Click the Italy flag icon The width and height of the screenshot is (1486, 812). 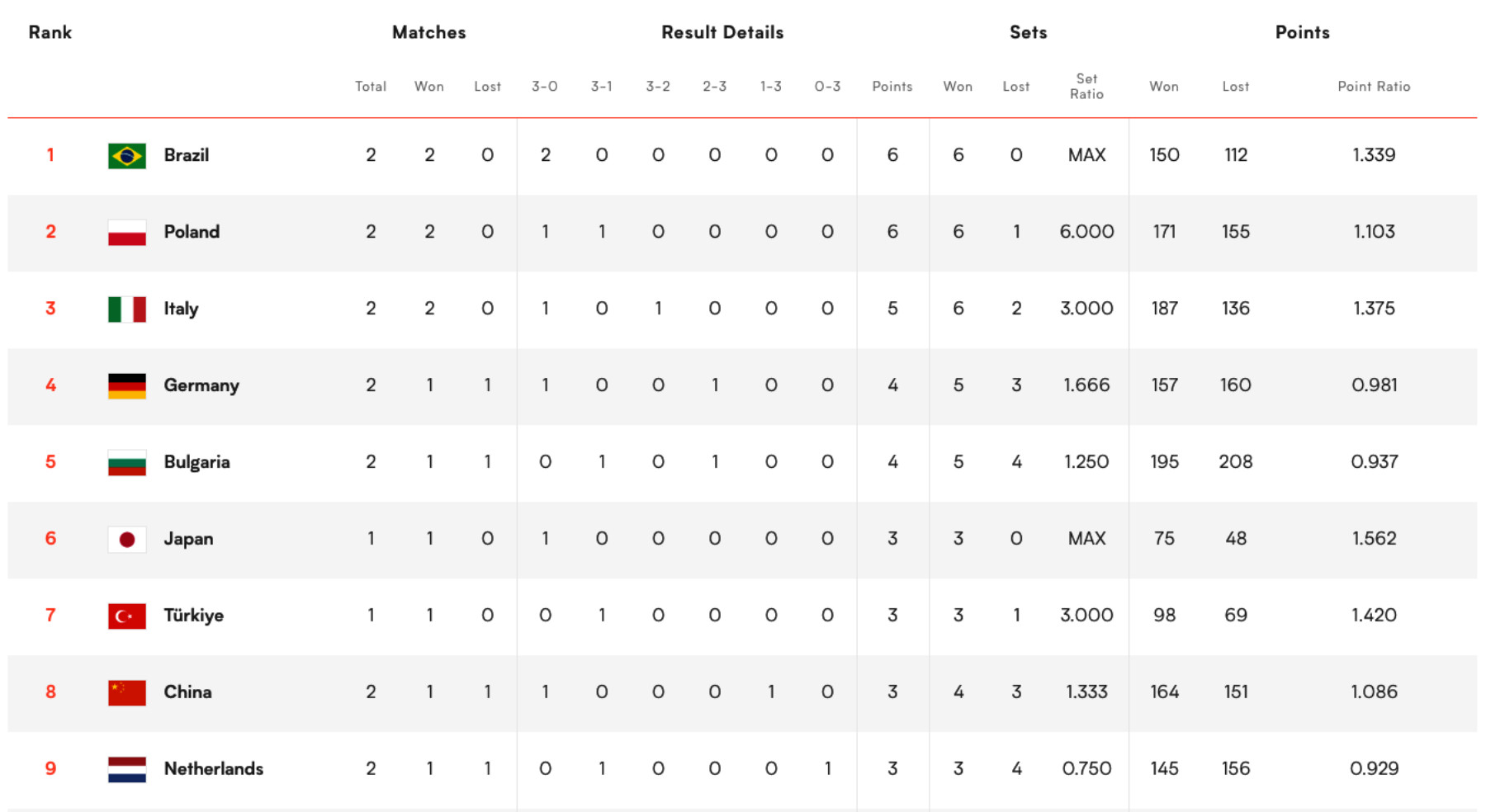(126, 309)
